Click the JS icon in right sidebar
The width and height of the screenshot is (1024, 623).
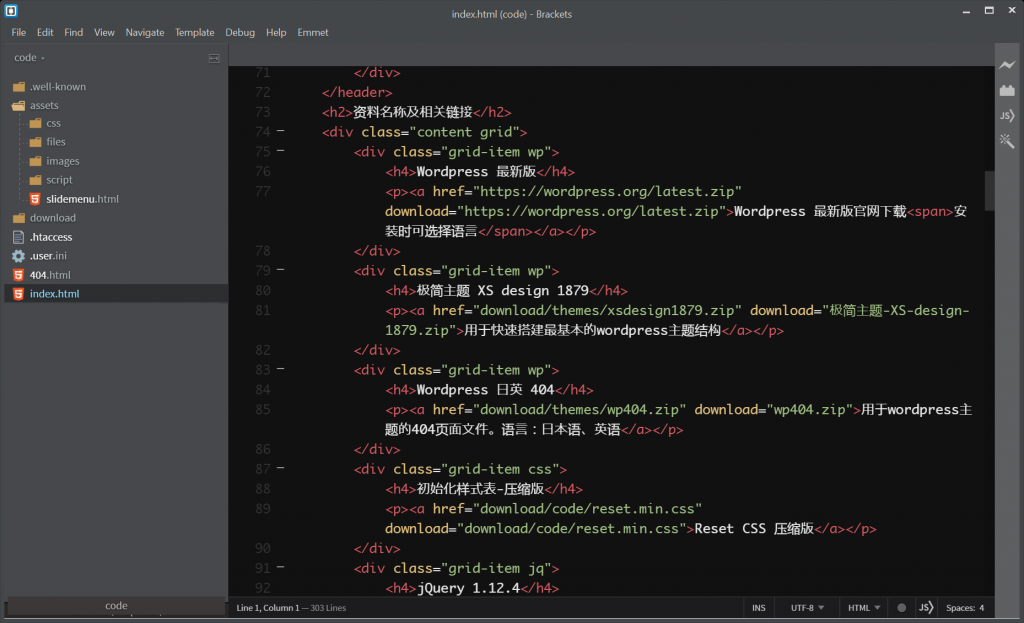click(1007, 116)
